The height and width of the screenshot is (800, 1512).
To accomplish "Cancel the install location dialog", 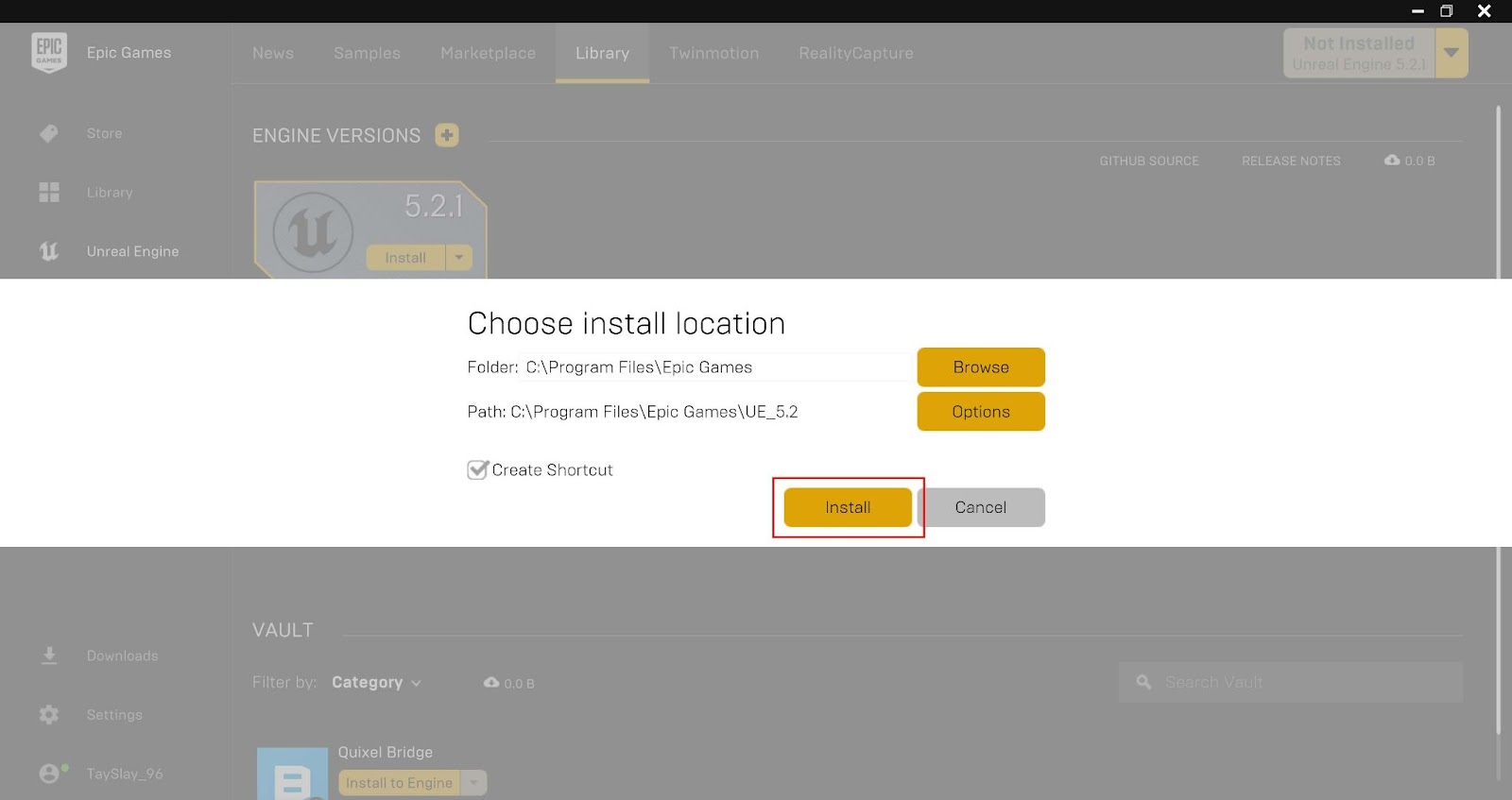I will point(981,507).
